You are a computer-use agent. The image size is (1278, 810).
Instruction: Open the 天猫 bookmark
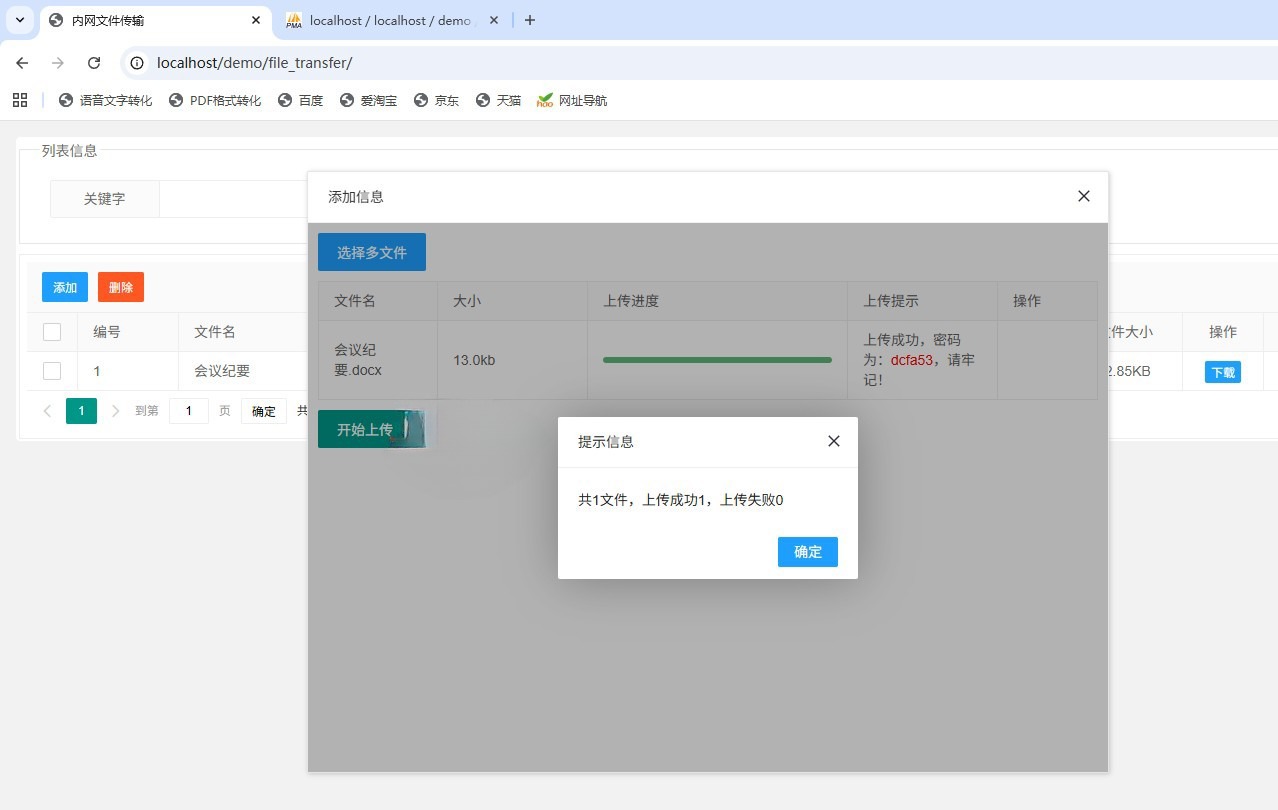coord(498,100)
